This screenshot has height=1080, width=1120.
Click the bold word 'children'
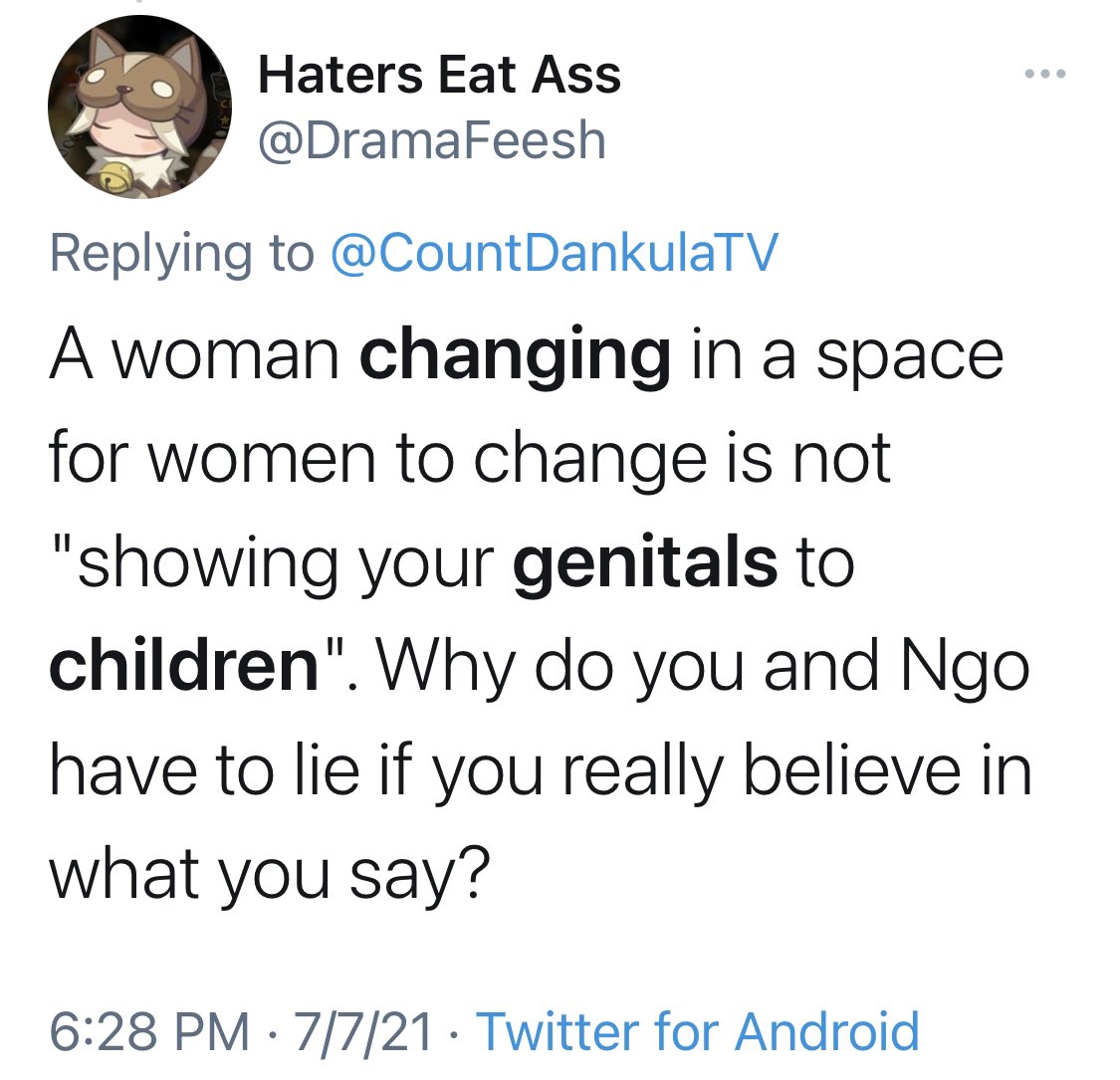click(183, 667)
